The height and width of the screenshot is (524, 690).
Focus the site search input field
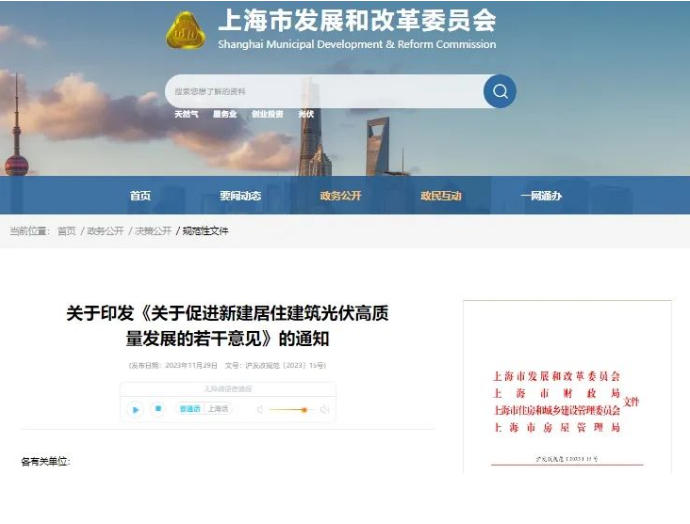(x=324, y=91)
